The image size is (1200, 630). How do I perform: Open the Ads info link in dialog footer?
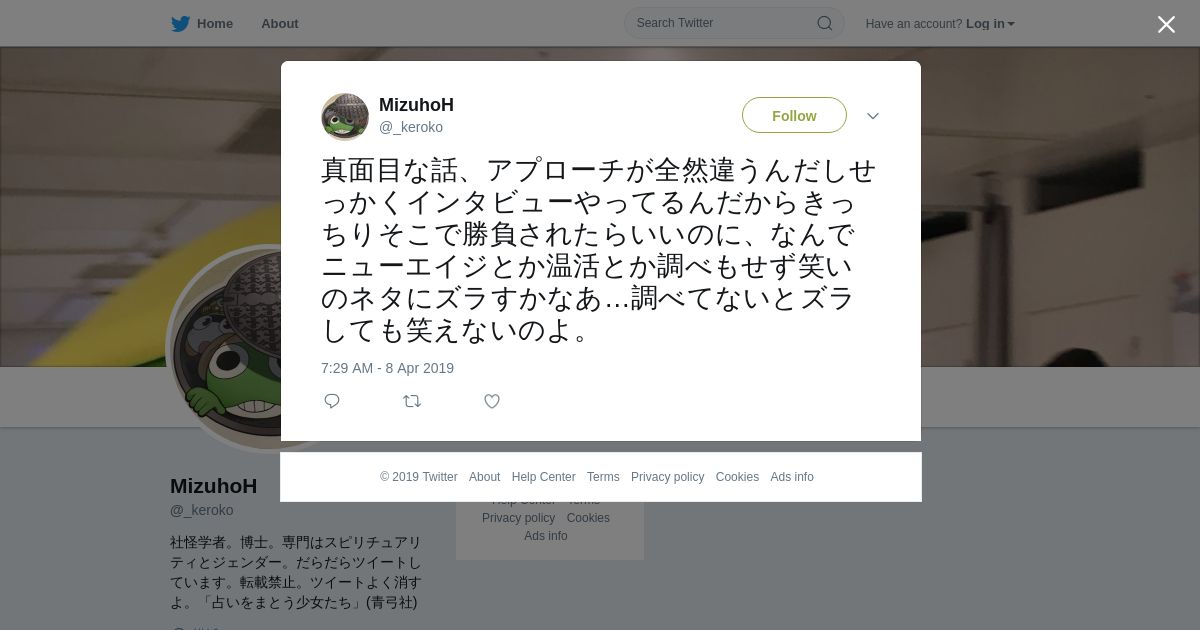point(792,477)
